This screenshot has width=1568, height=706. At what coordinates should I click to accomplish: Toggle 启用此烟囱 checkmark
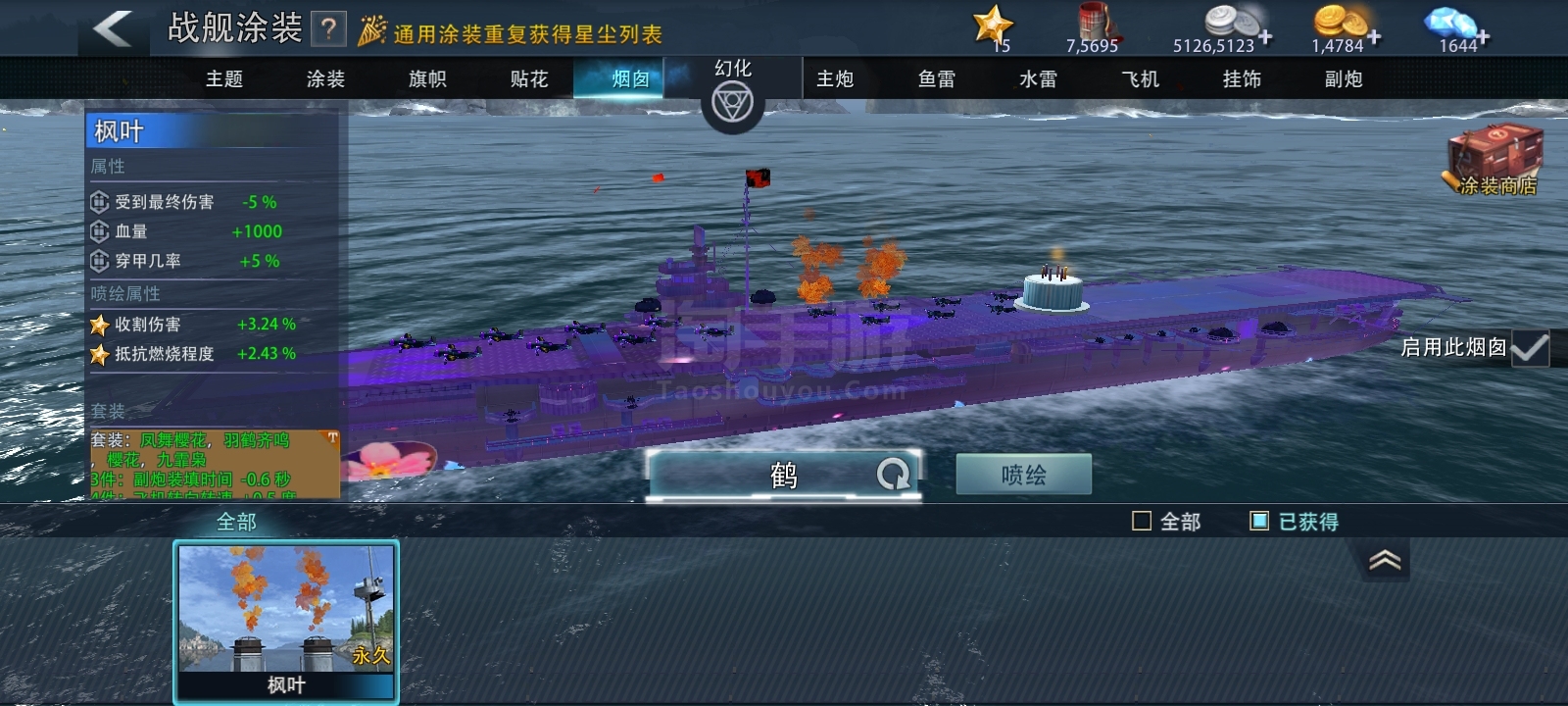1530,348
